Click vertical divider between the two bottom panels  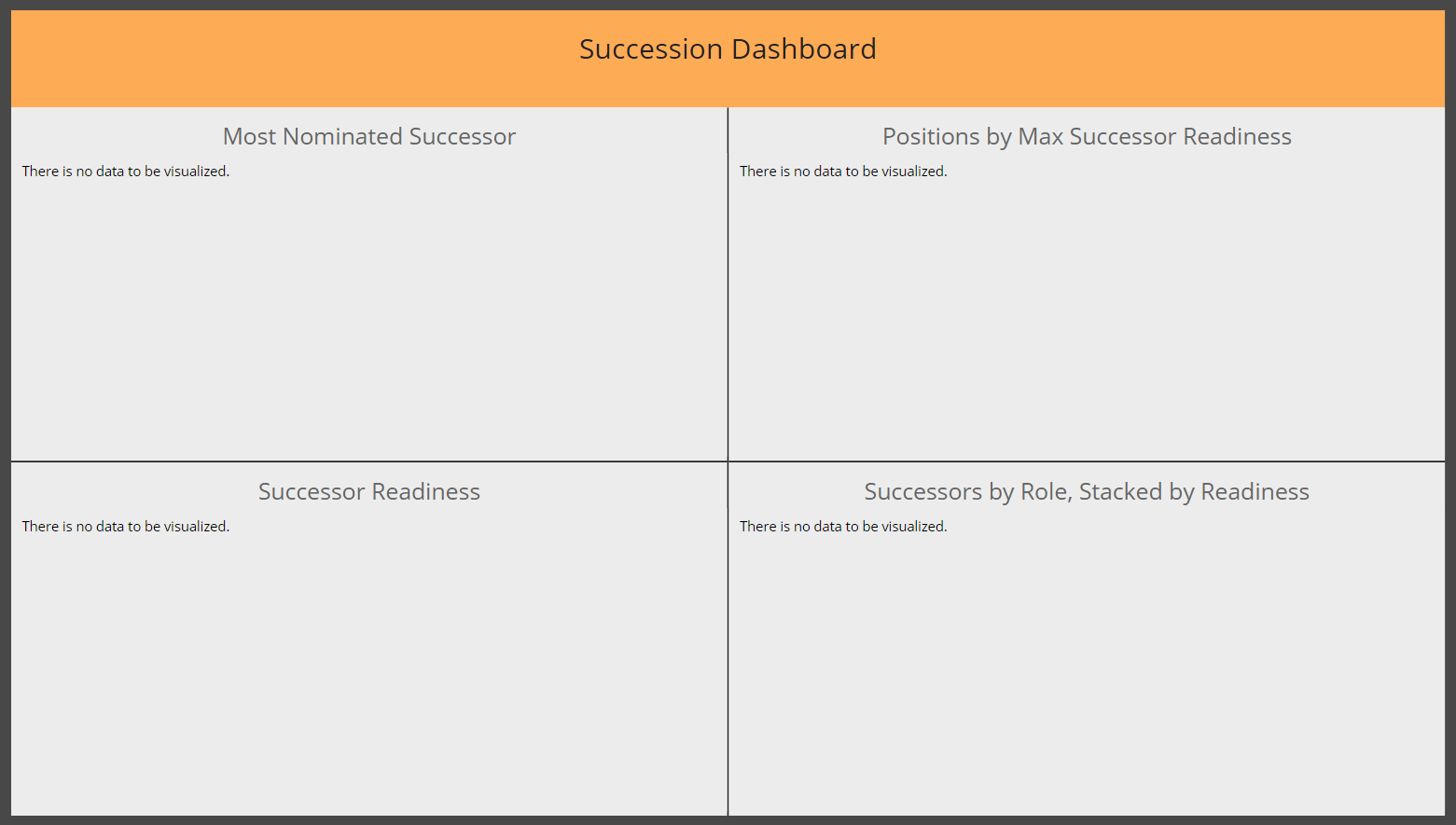(x=728, y=639)
